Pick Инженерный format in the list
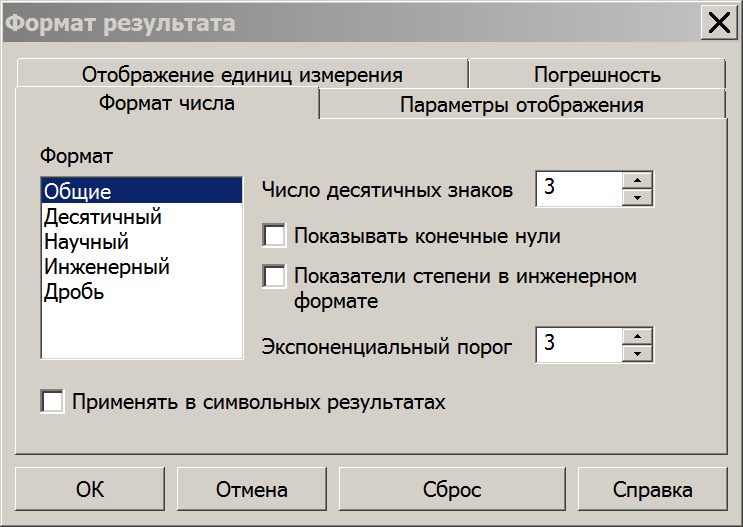743x527 pixels. [142, 267]
